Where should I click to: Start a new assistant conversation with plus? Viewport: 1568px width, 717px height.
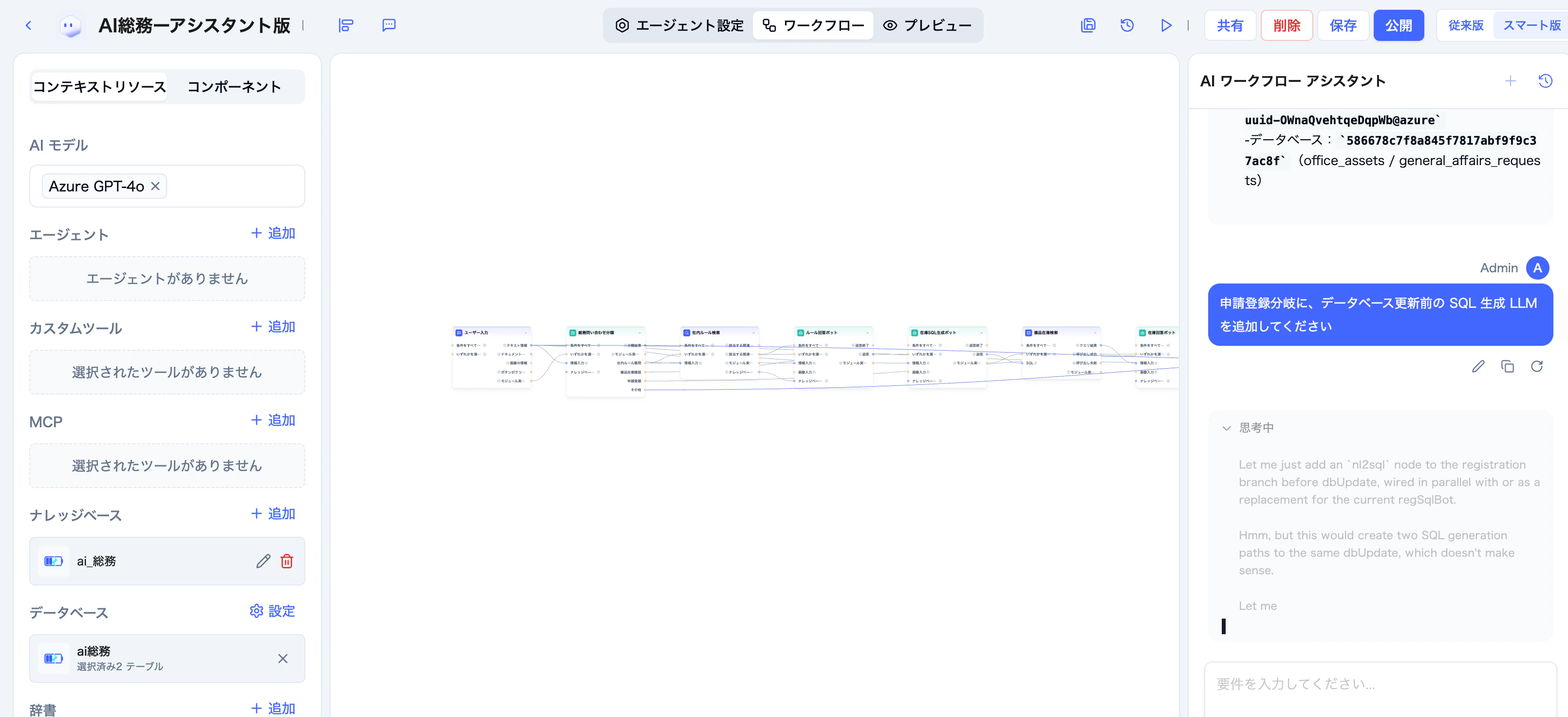1510,81
